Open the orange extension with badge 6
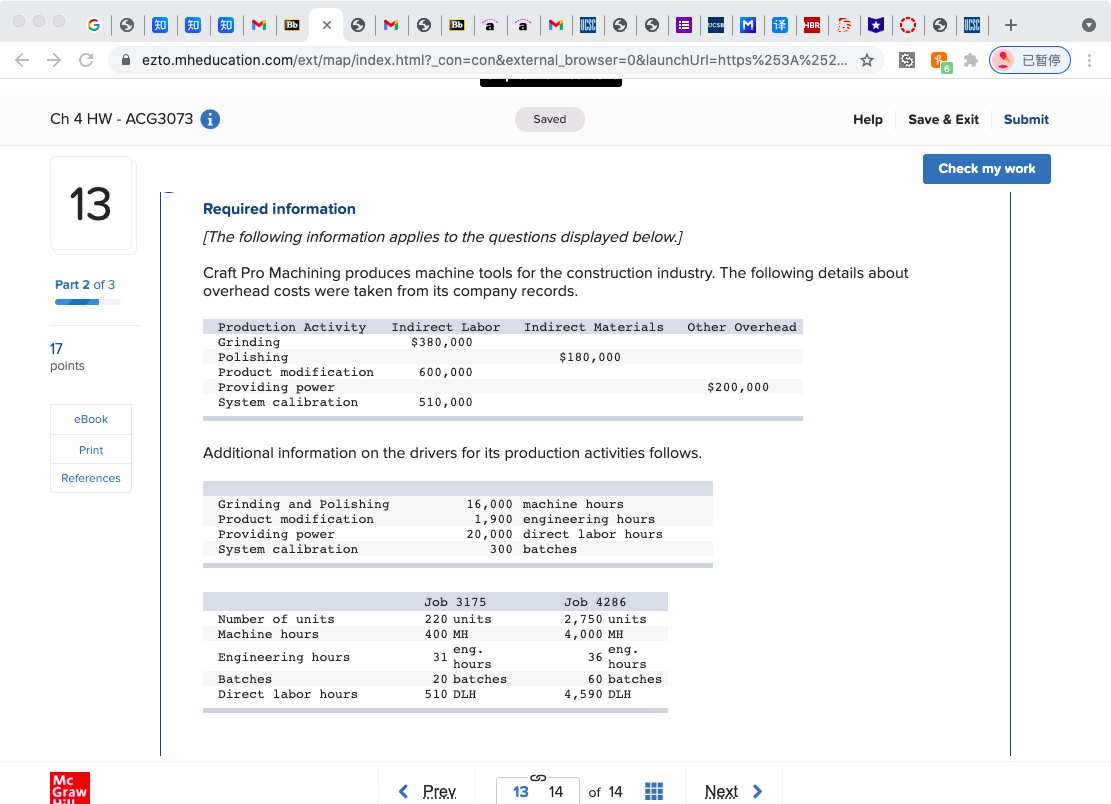Screen dimensions: 1111x804 (x=940, y=62)
